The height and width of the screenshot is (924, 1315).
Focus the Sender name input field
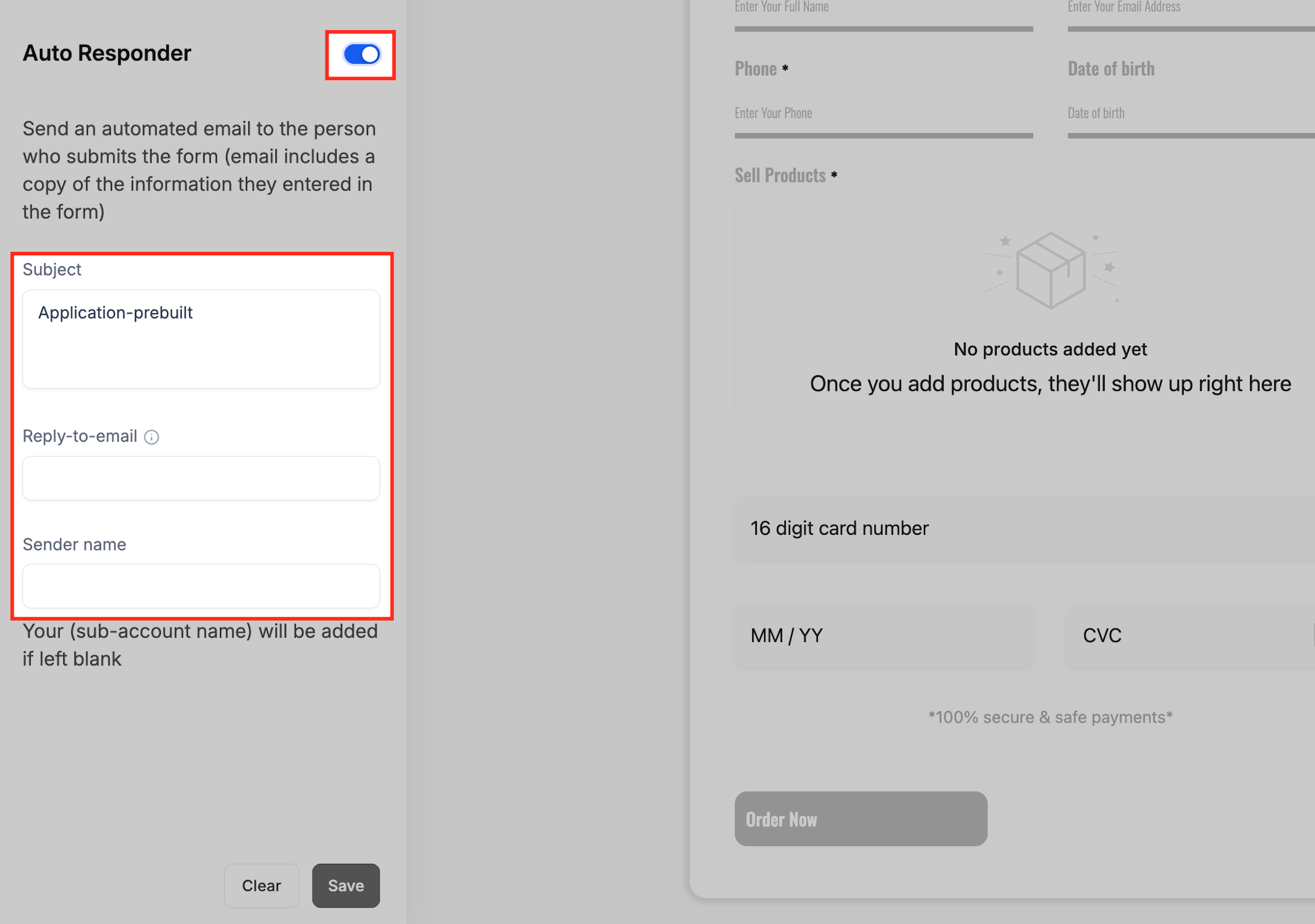201,586
